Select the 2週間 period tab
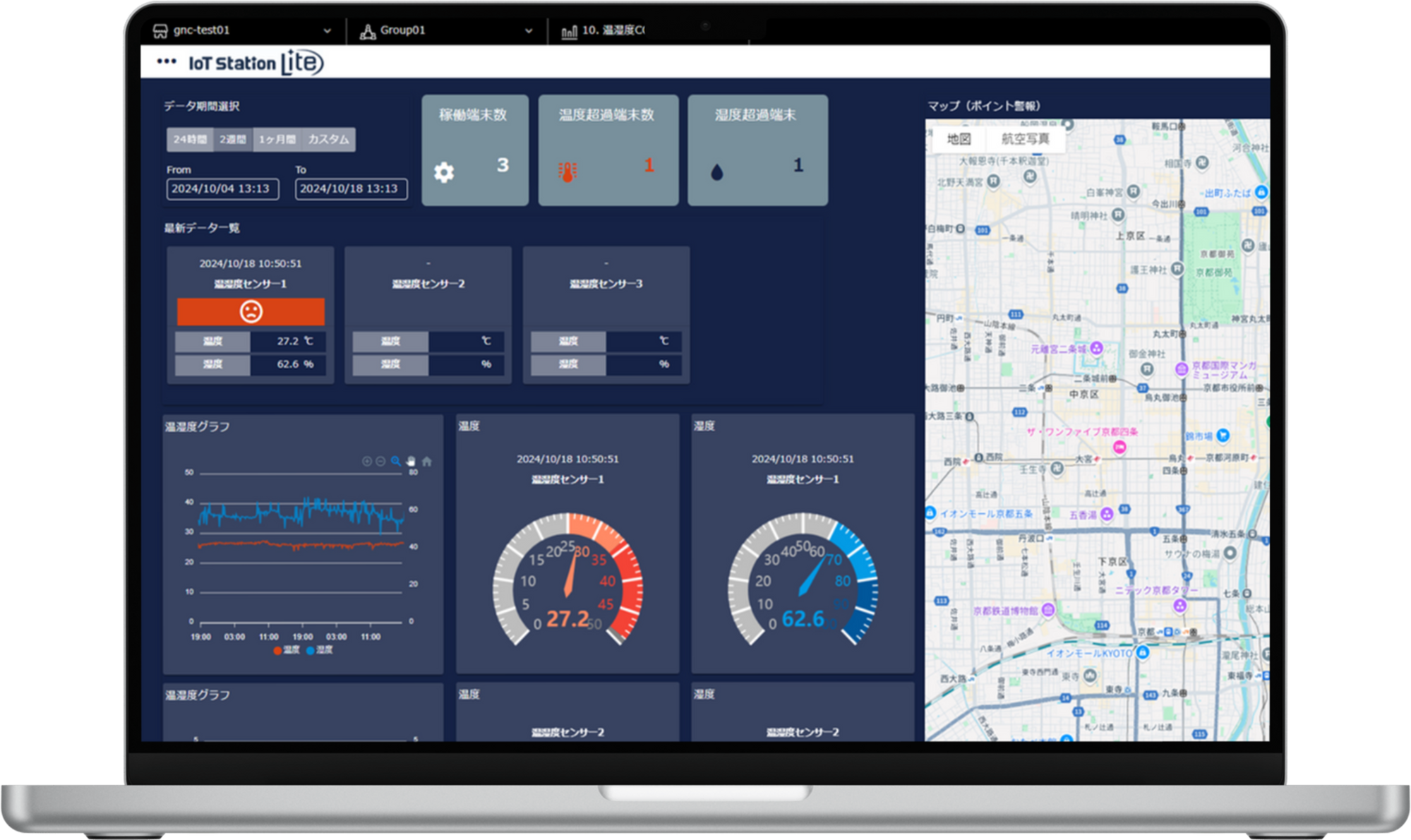1411x840 pixels. tap(233, 140)
